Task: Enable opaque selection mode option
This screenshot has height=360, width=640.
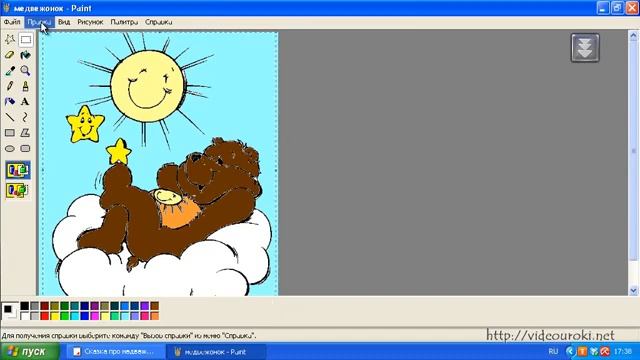Action: click(x=18, y=170)
